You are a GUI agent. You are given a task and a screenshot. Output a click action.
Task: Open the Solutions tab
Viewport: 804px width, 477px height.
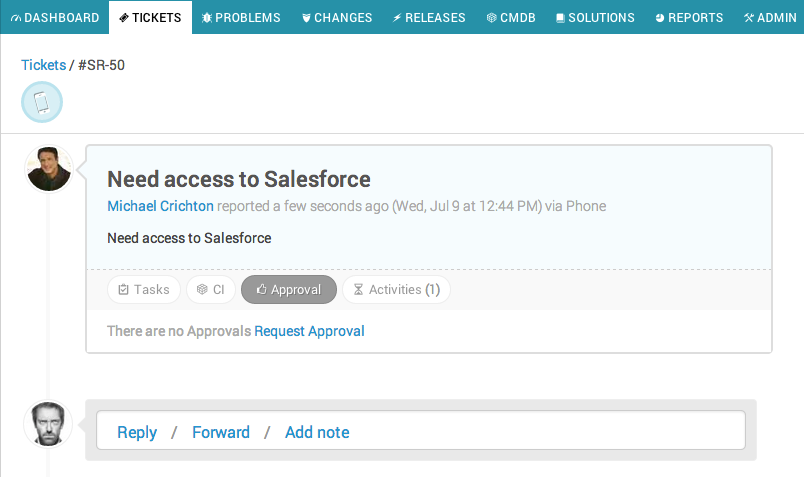pyautogui.click(x=595, y=17)
